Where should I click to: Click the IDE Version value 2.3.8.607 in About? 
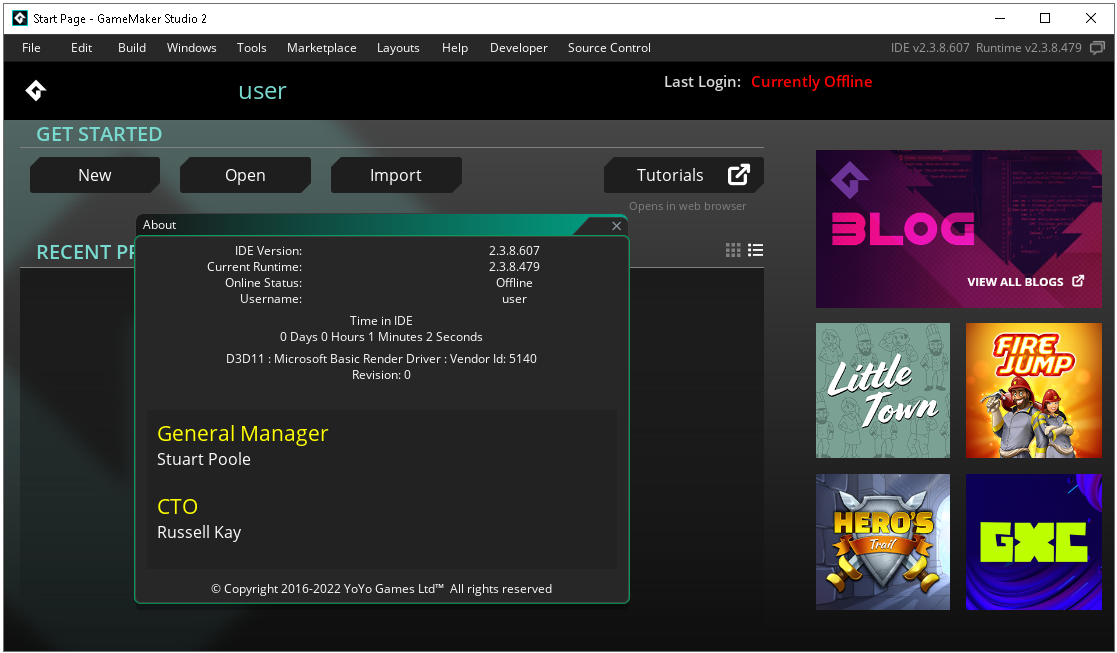[x=514, y=251]
